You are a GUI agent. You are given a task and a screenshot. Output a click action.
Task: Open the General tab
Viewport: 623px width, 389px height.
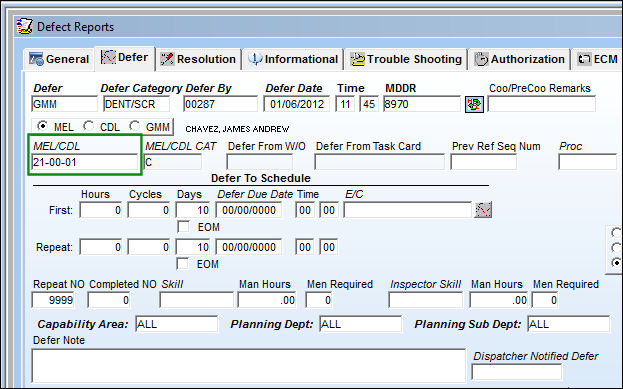pyautogui.click(x=59, y=59)
